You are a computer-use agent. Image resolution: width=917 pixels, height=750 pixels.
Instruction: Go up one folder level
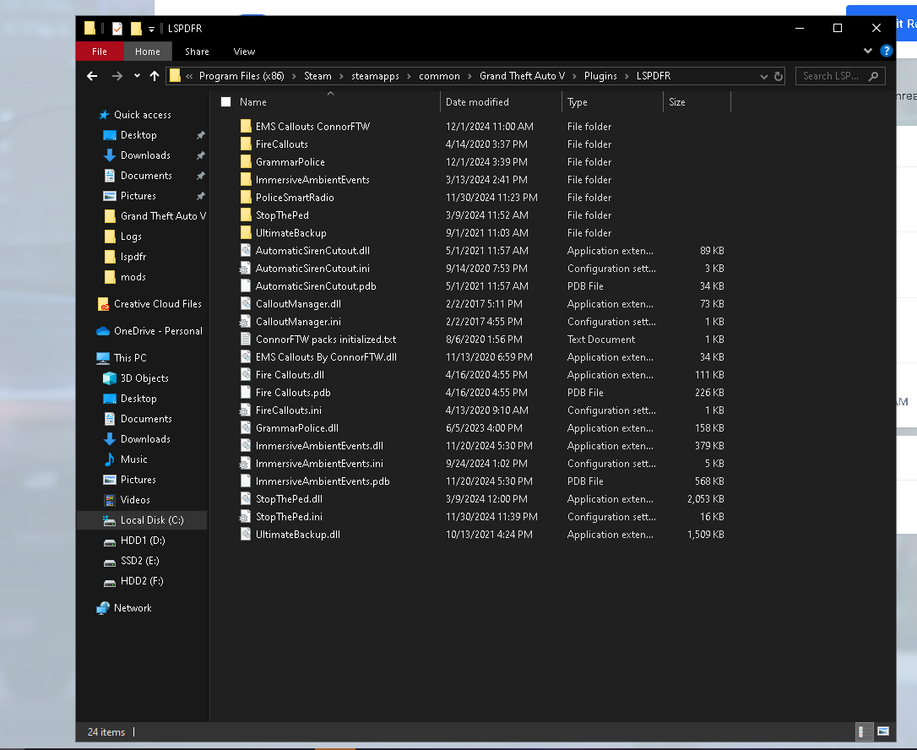tap(154, 76)
